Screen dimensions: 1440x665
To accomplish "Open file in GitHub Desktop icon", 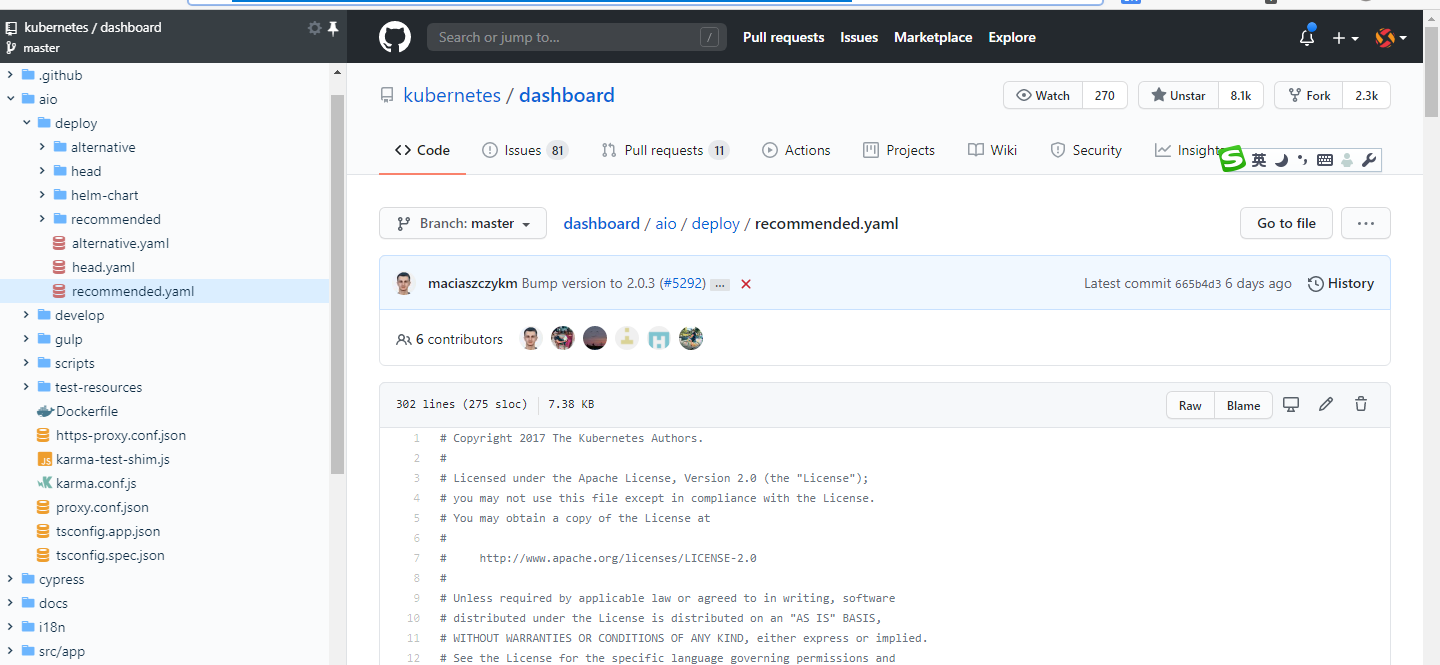I will pos(1291,404).
